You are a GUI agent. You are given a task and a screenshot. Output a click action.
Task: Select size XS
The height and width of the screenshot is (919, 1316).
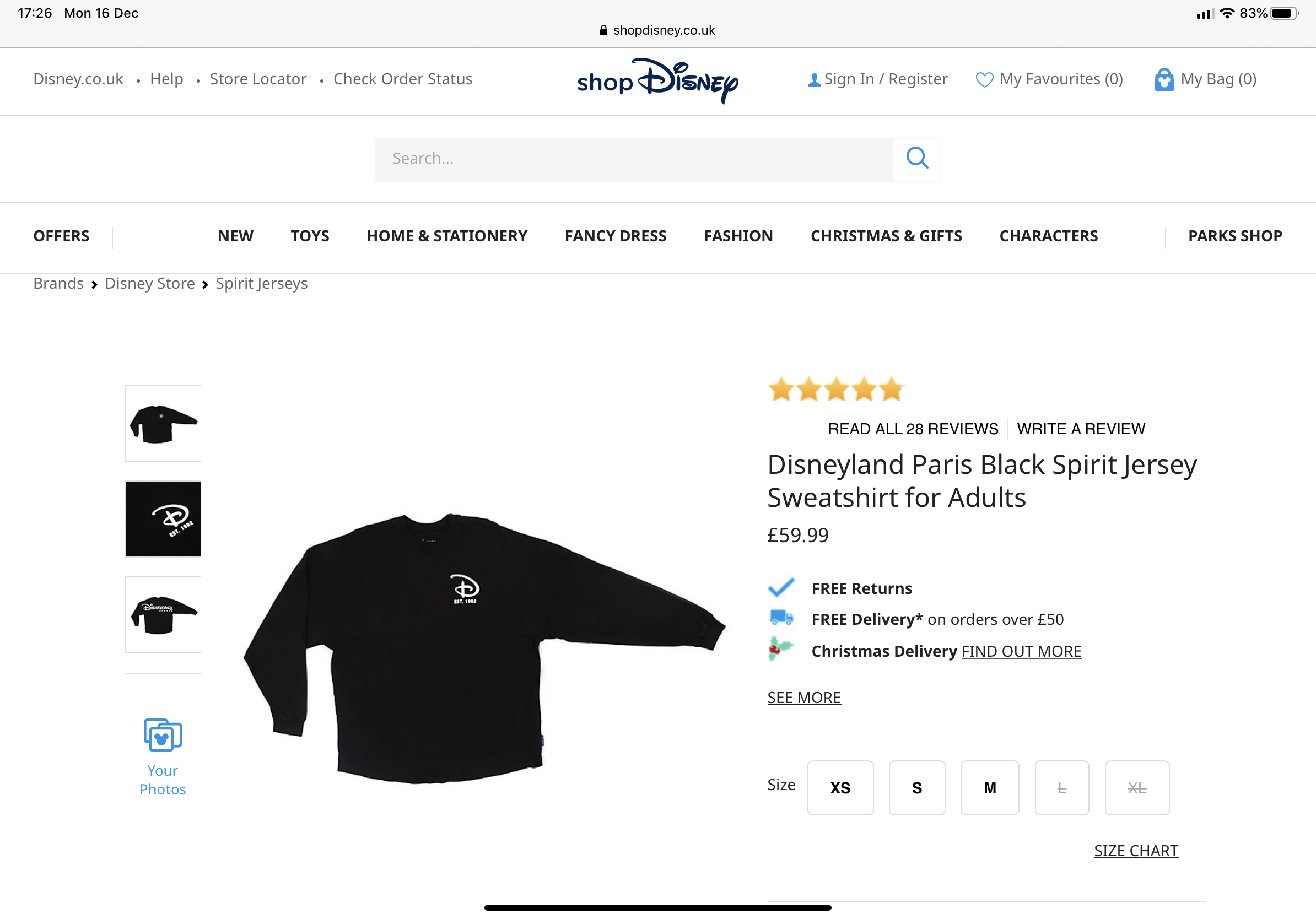pos(840,788)
